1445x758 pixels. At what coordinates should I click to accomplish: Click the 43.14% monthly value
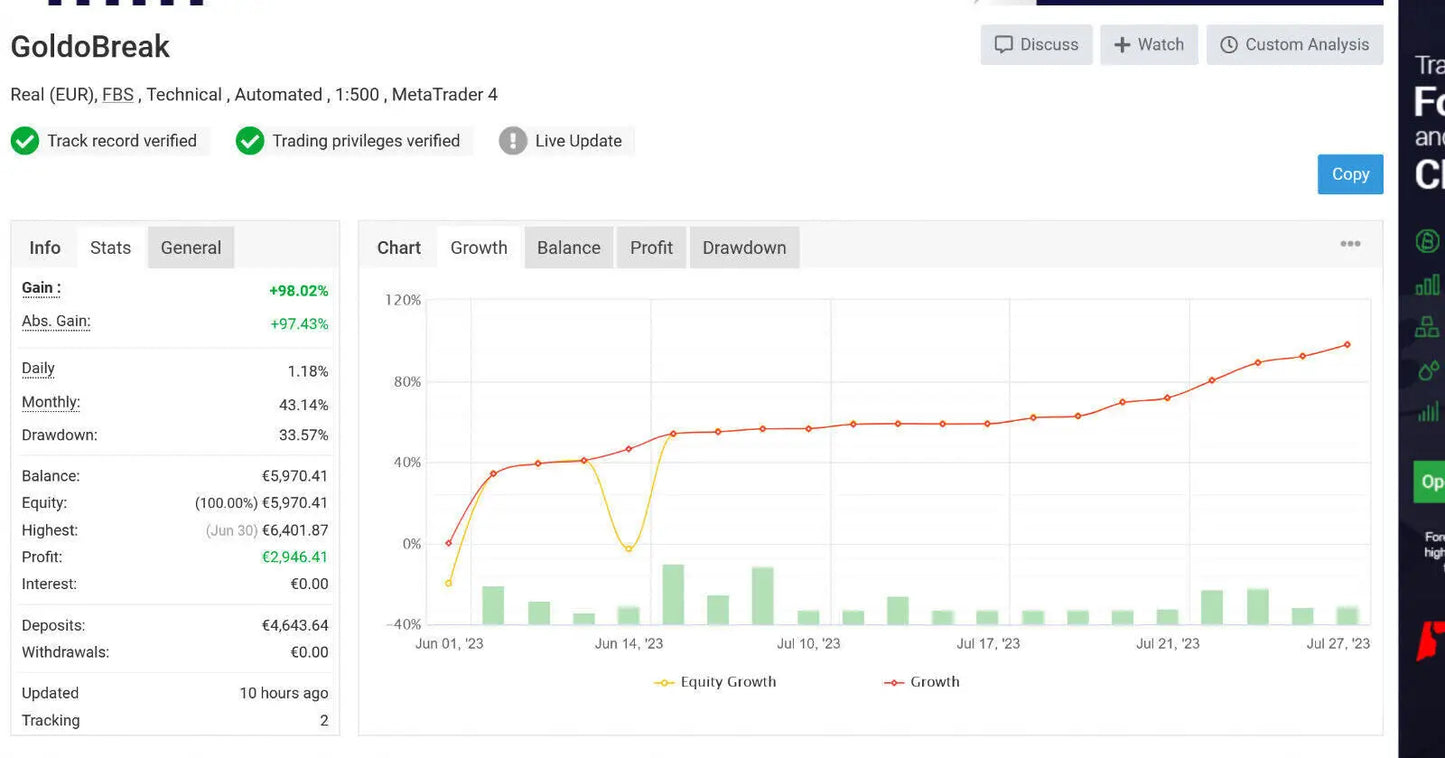pos(303,405)
